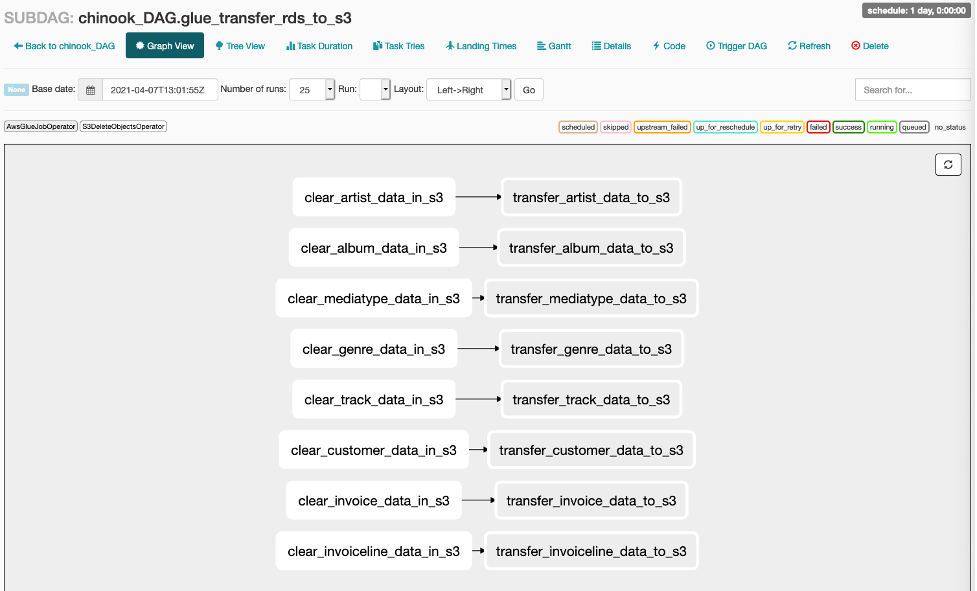Click the graph refresh icon button
This screenshot has width=977, height=591.
point(947,165)
